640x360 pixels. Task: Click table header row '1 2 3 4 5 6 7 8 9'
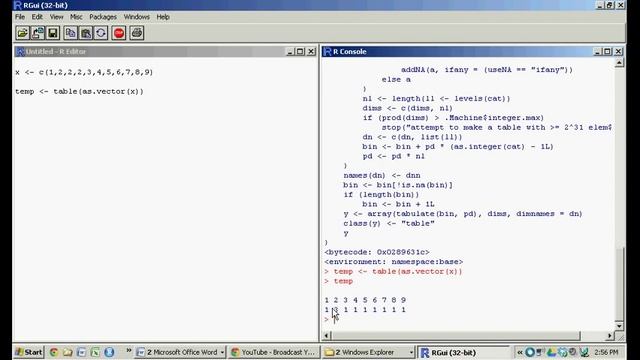pyautogui.click(x=365, y=300)
